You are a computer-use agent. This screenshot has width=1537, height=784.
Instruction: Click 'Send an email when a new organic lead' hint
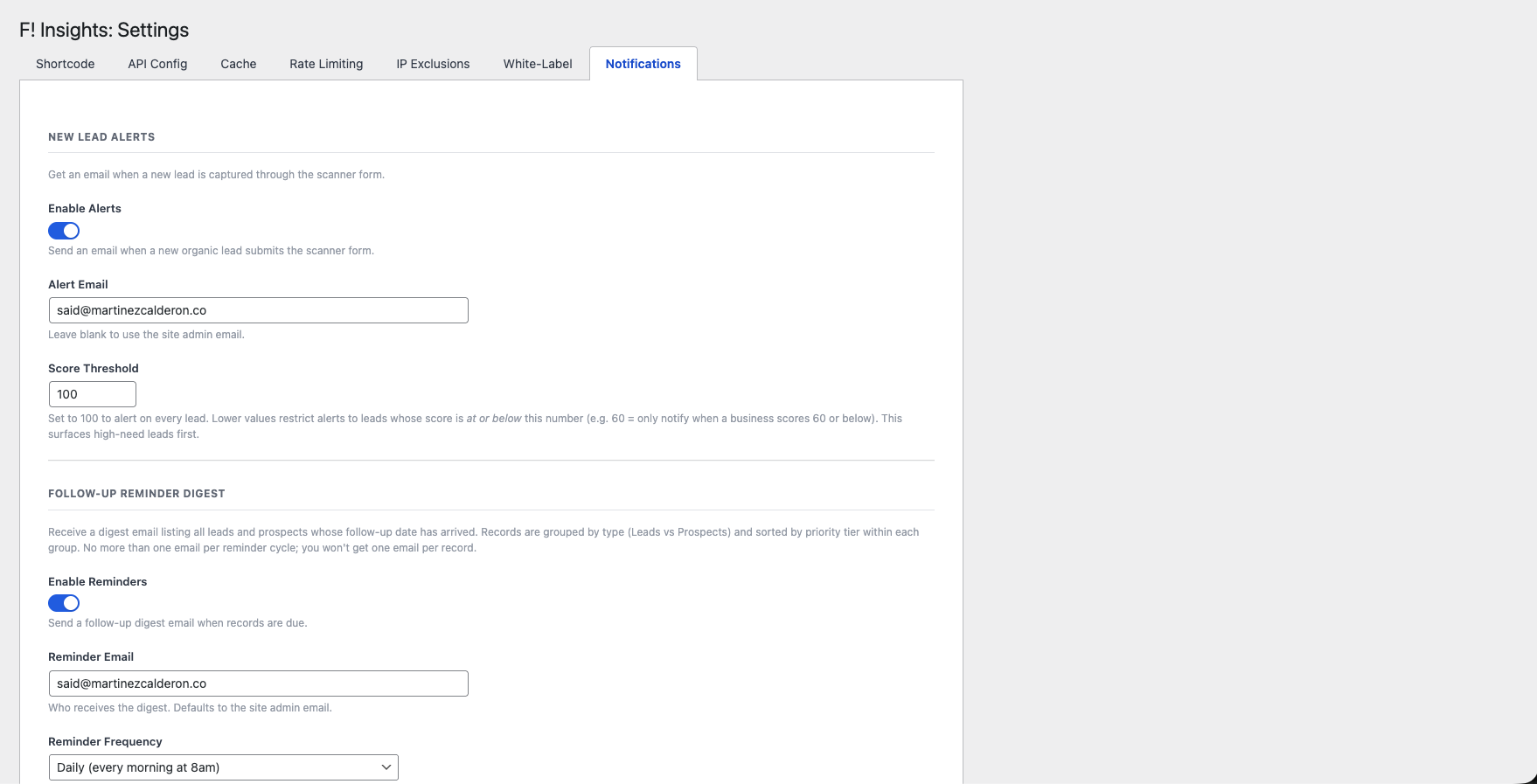[x=211, y=251]
